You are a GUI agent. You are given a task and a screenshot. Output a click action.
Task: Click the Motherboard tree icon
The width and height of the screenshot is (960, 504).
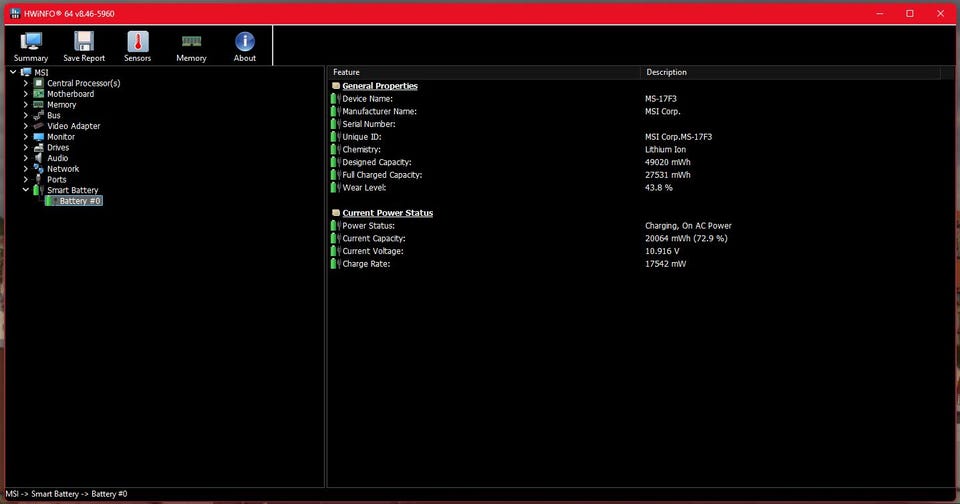click(x=39, y=94)
